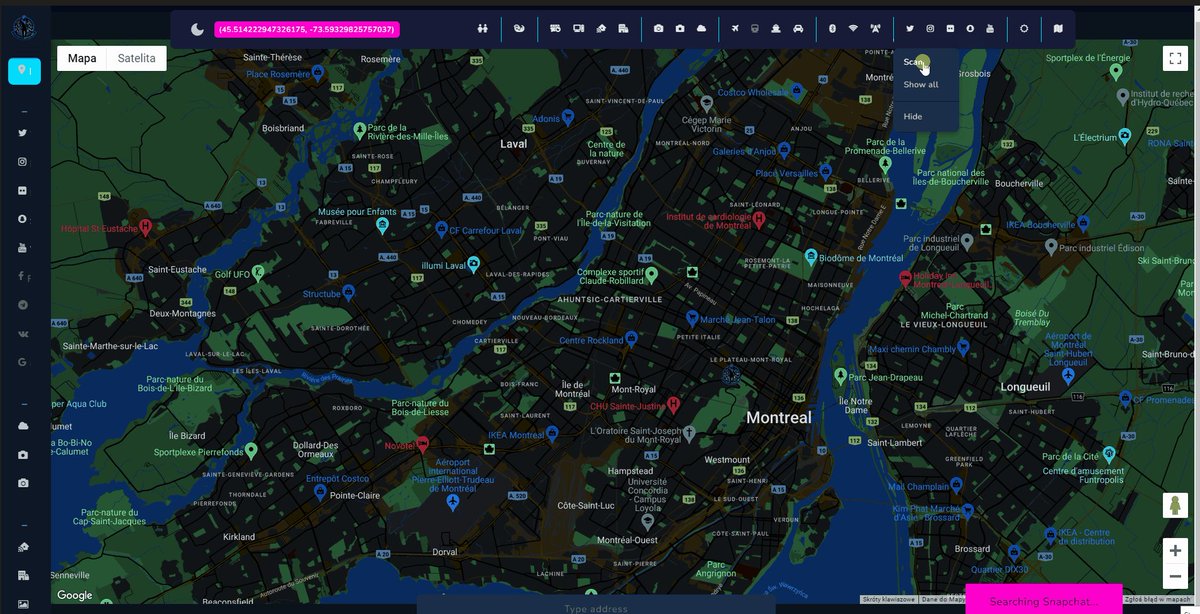Click building icon in left sidebar

pos(23,576)
